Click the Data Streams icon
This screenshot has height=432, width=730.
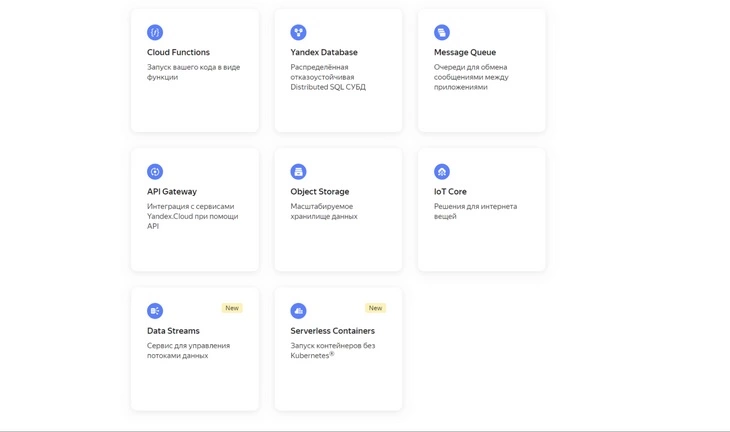pyautogui.click(x=155, y=310)
